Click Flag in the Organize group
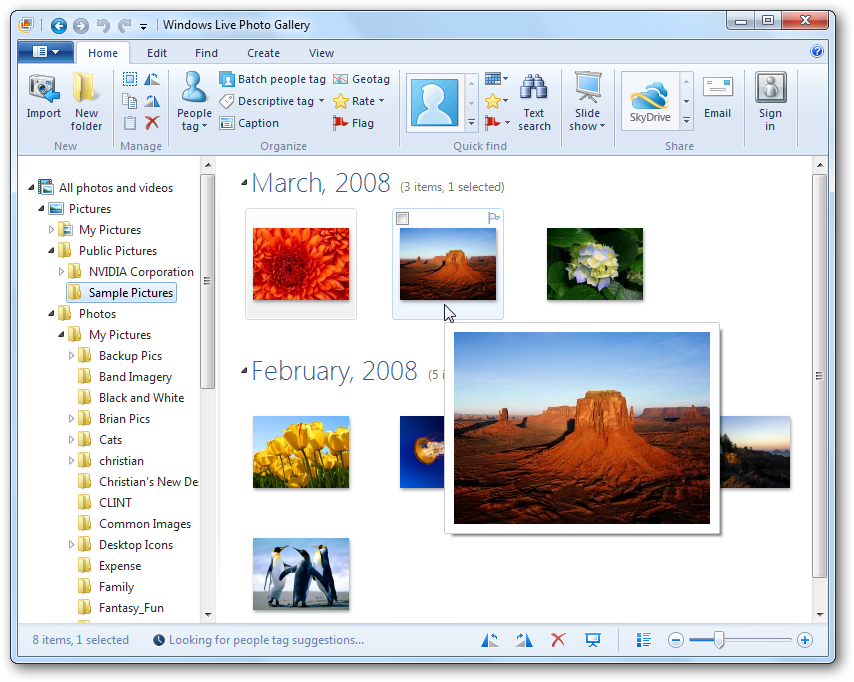 point(353,123)
